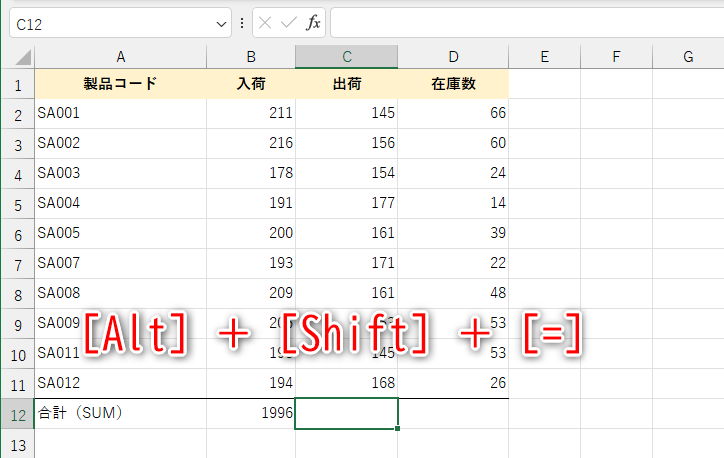The image size is (724, 458).
Task: Select row 11 header
Action: 18,384
